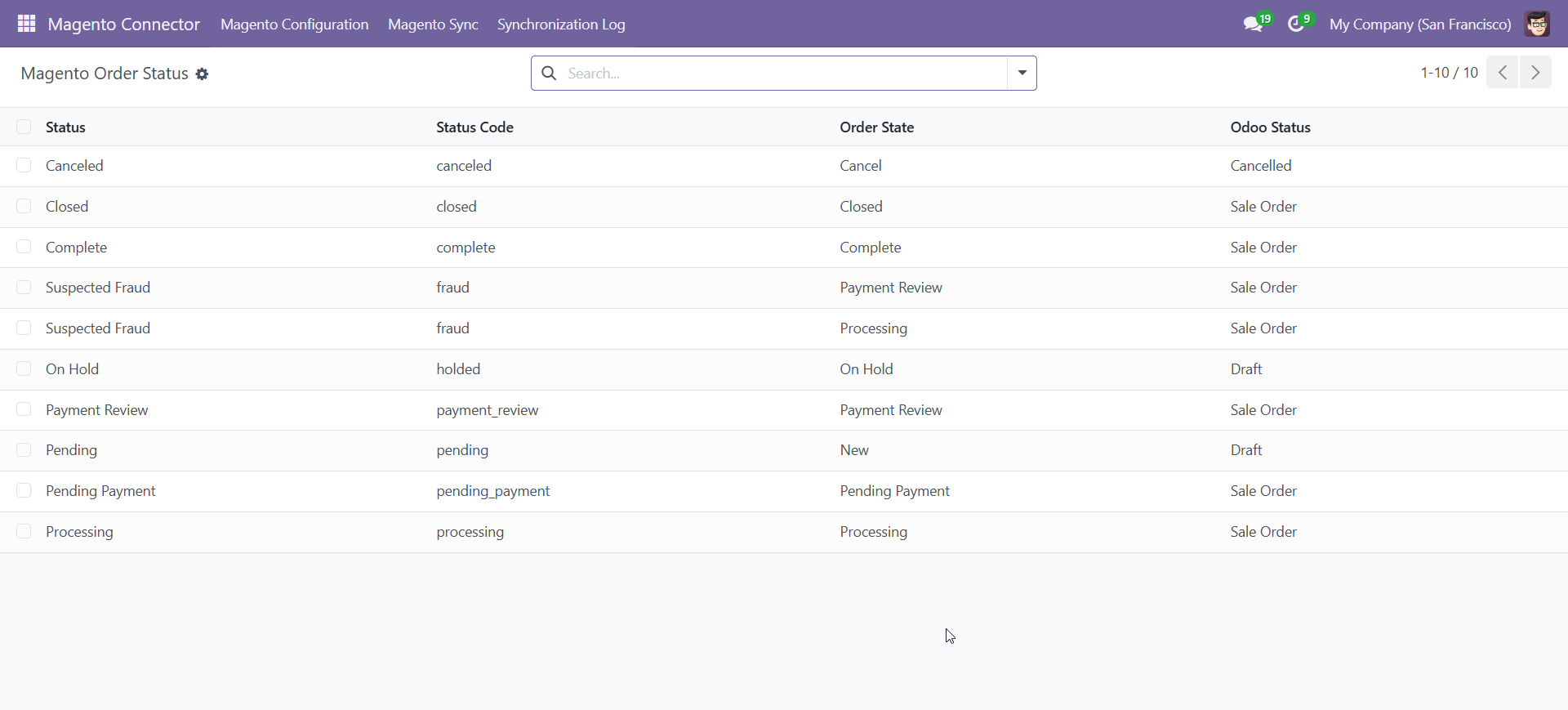1568x710 pixels.
Task: Open the Magento Sync menu
Action: 433,25
